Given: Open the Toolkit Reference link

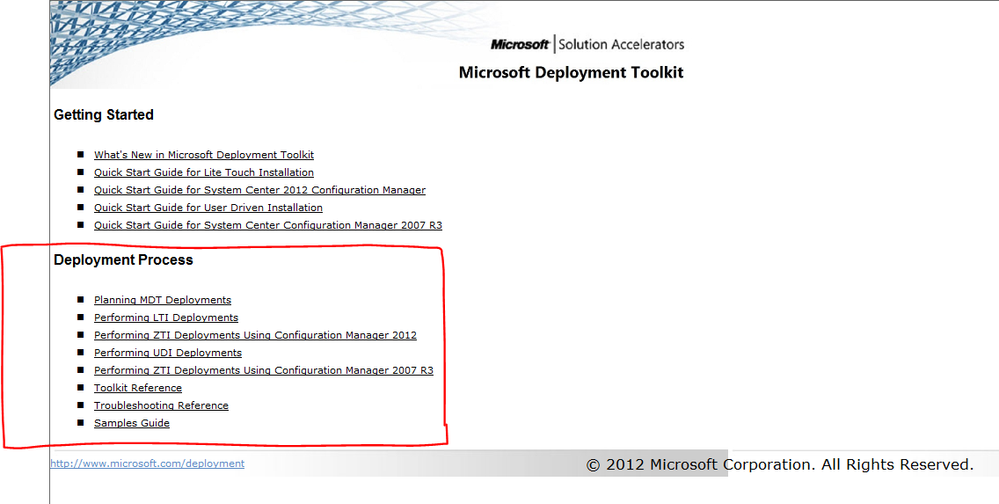Looking at the screenshot, I should [x=138, y=388].
